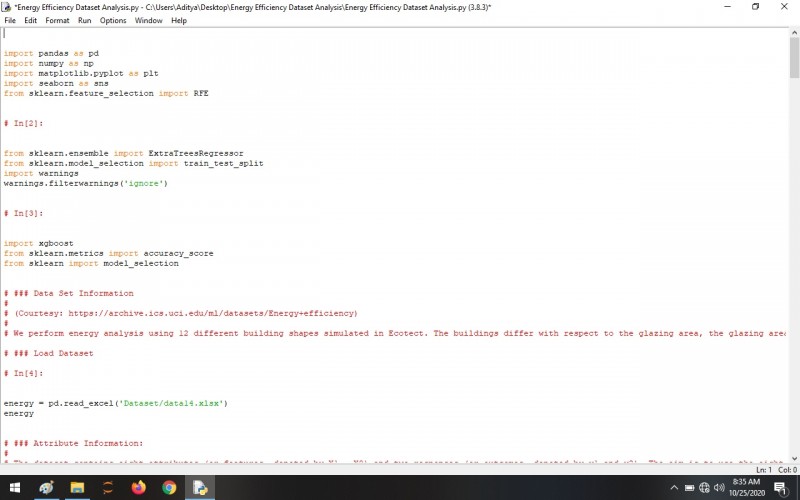The height and width of the screenshot is (500, 800).
Task: Click the ExtraTreesRegressor import line
Action: point(123,153)
